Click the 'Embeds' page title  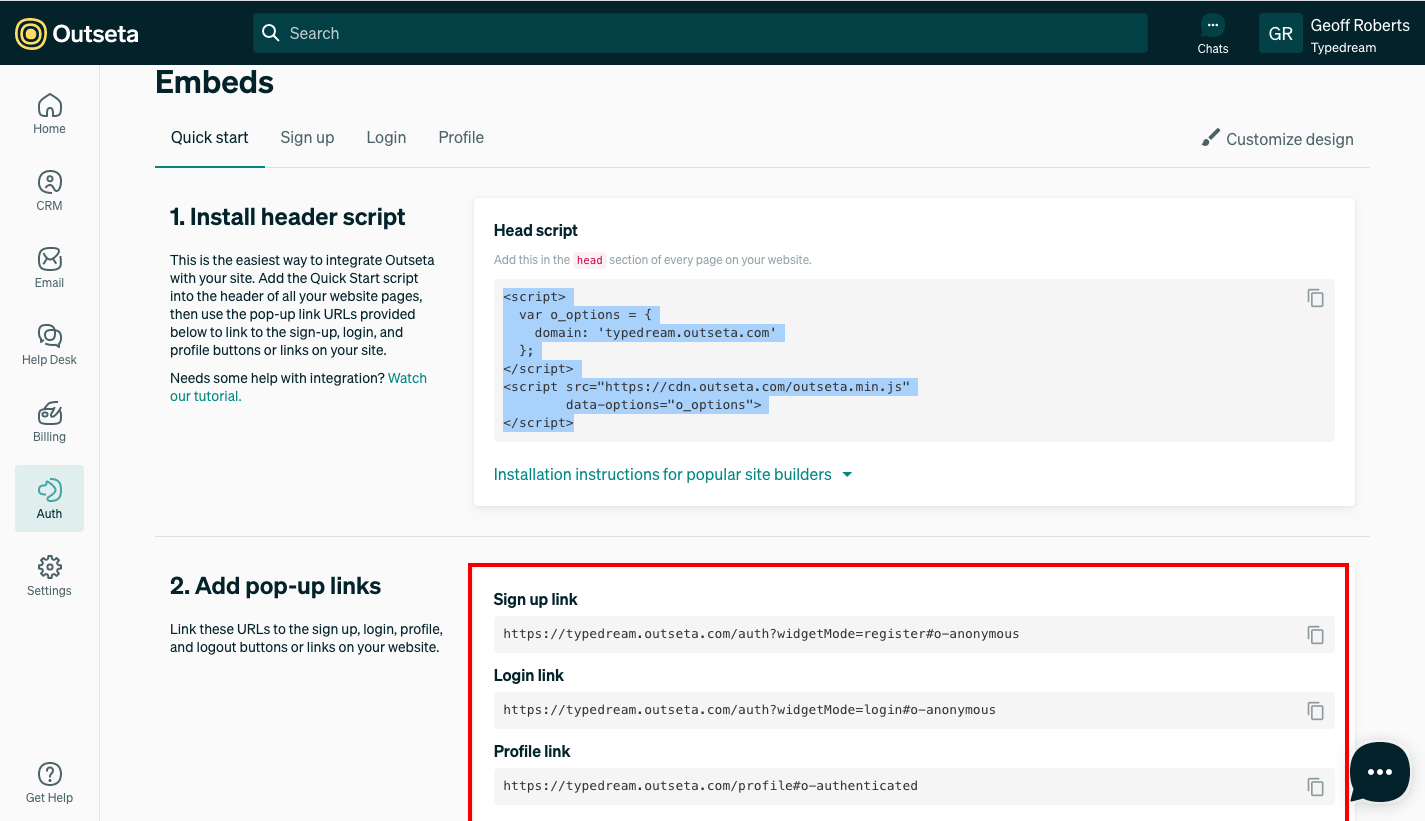214,82
